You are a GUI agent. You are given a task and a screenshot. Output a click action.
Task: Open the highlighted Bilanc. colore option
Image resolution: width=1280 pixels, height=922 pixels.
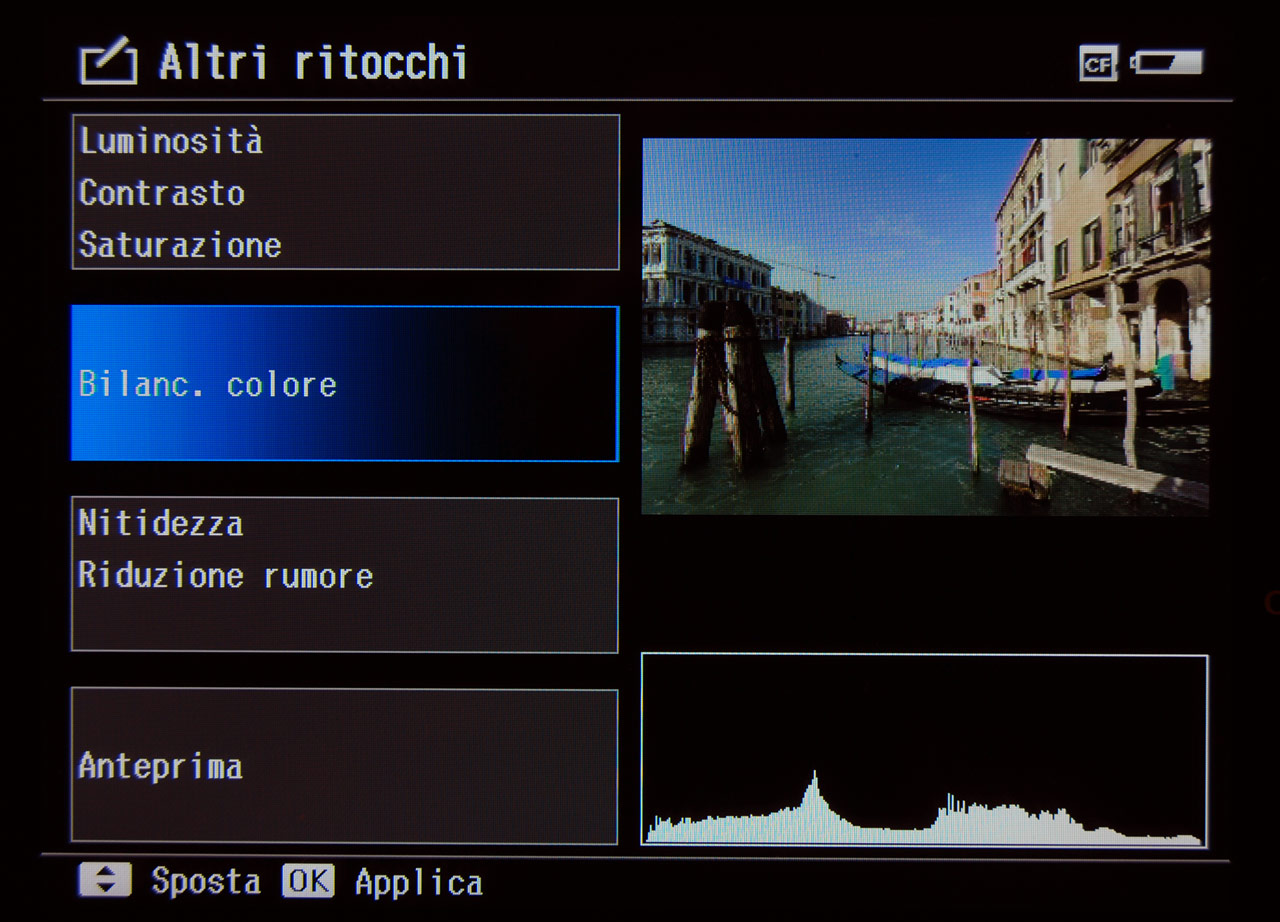pyautogui.click(x=345, y=384)
